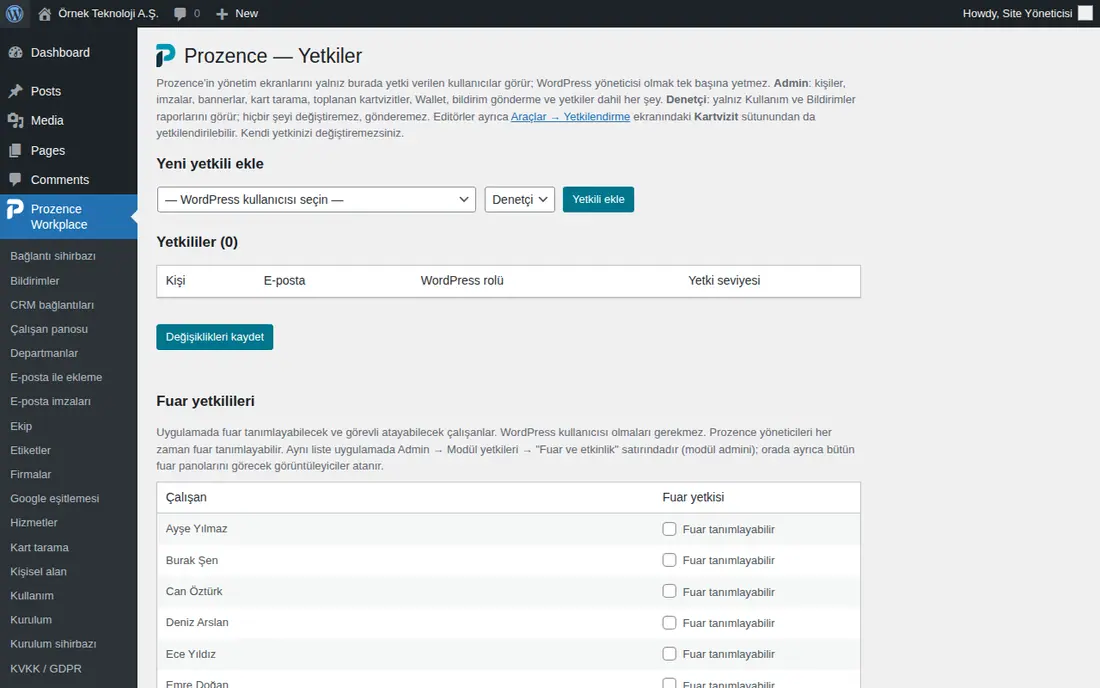This screenshot has width=1100, height=688.
Task: Enable Fuar tanımlayabilir for Can Öztürk
Action: pyautogui.click(x=669, y=591)
